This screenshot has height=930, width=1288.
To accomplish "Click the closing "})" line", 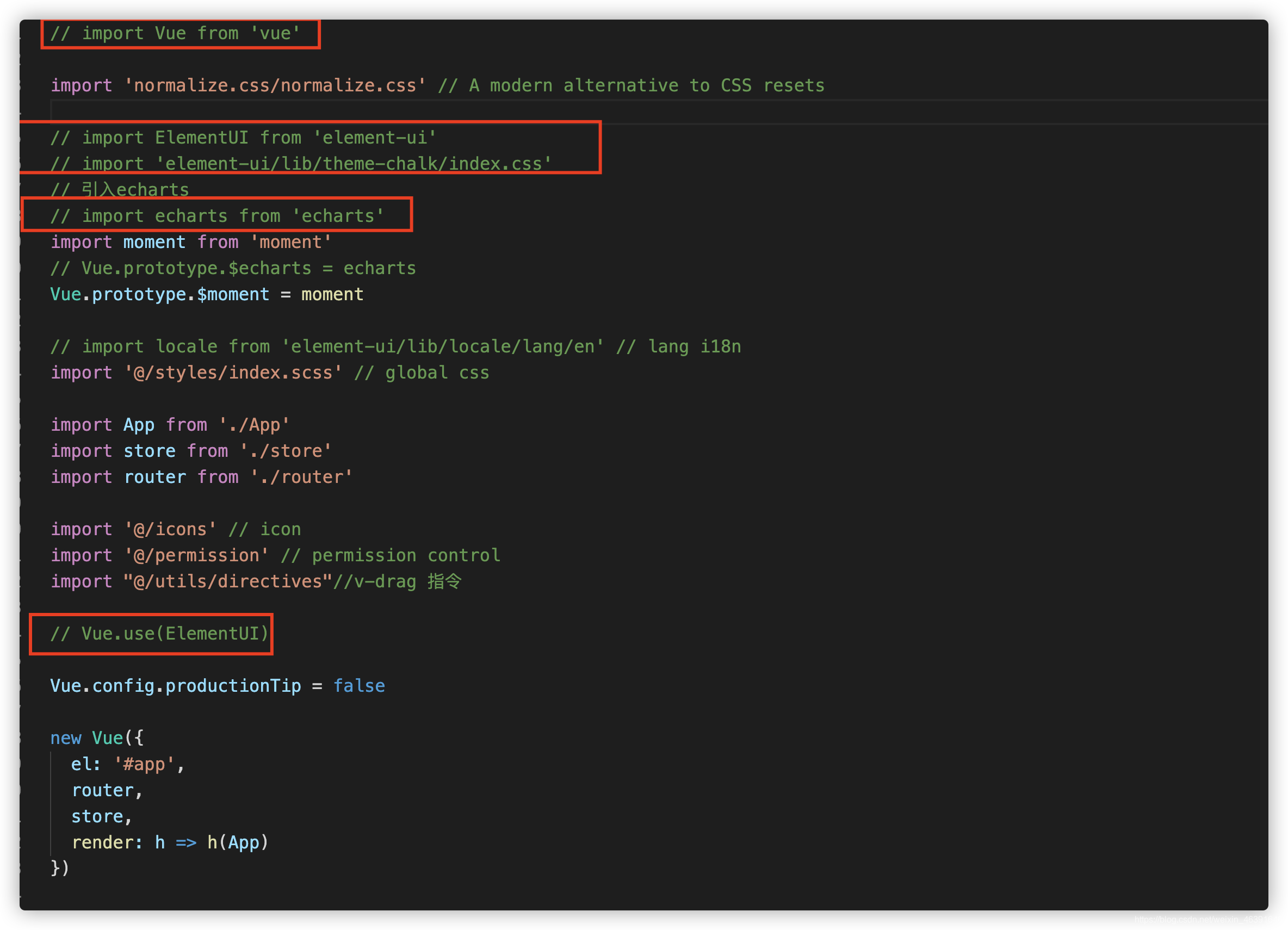I will point(60,869).
